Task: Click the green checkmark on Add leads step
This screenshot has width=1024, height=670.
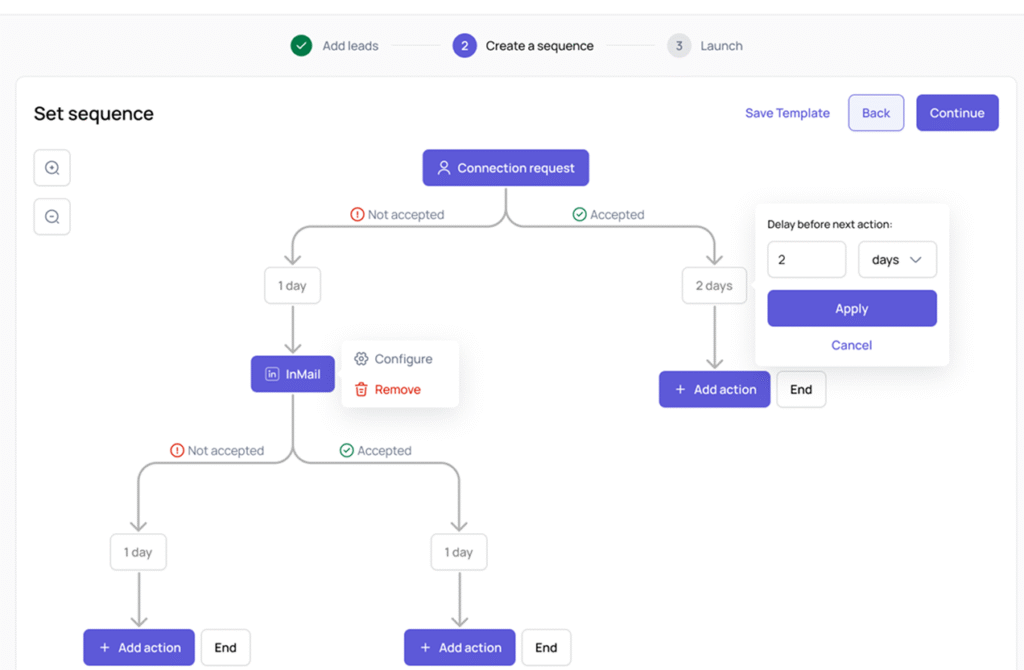Action: pos(301,46)
